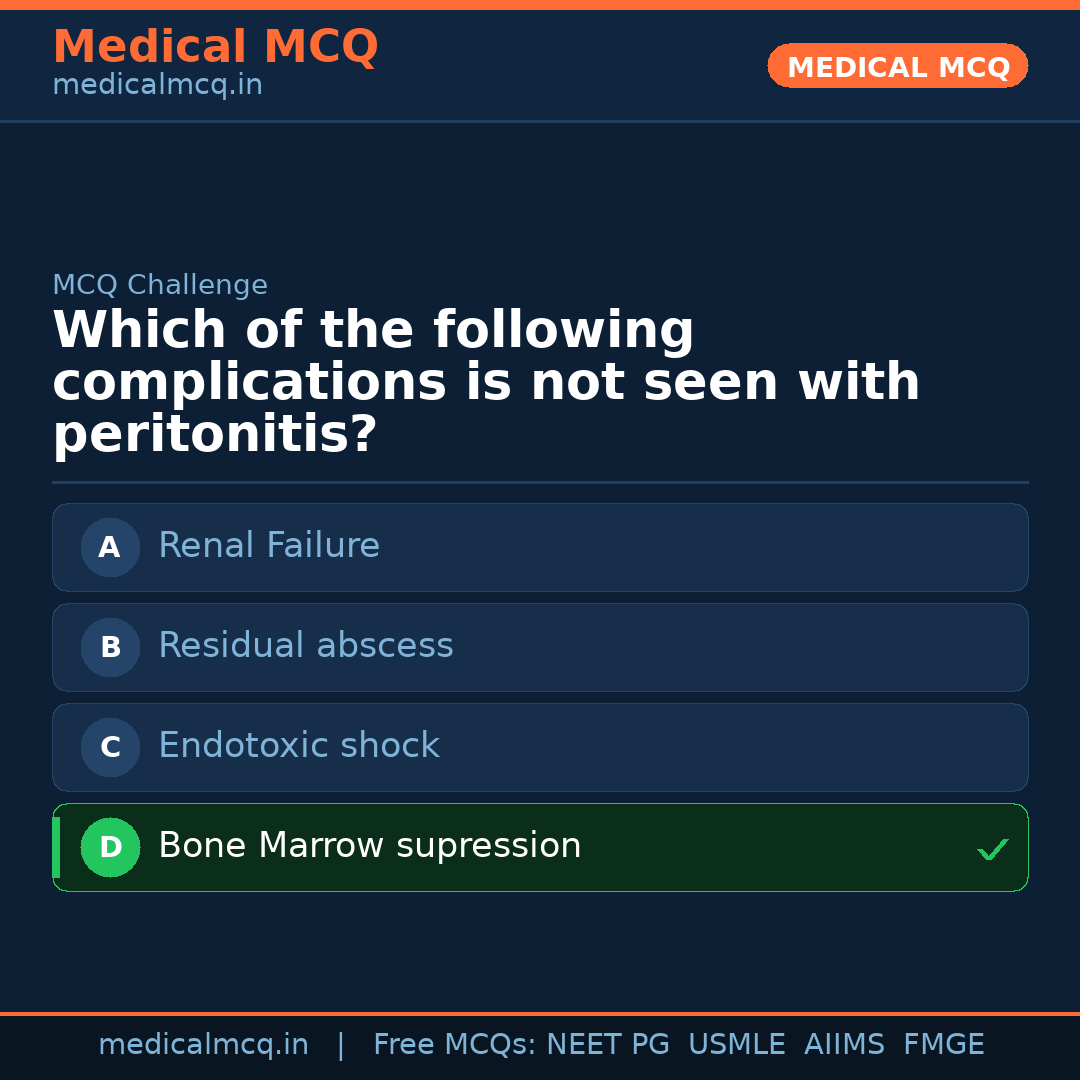Click the question text about peritonitis complications
Screen dimensions: 1080x1080
pyautogui.click(x=486, y=380)
